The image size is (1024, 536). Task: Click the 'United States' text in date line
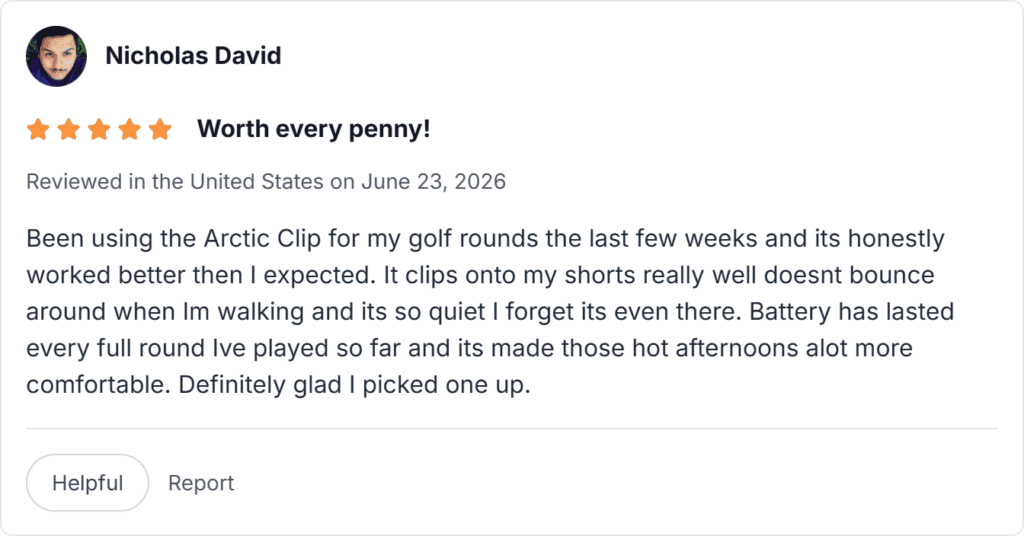257,181
